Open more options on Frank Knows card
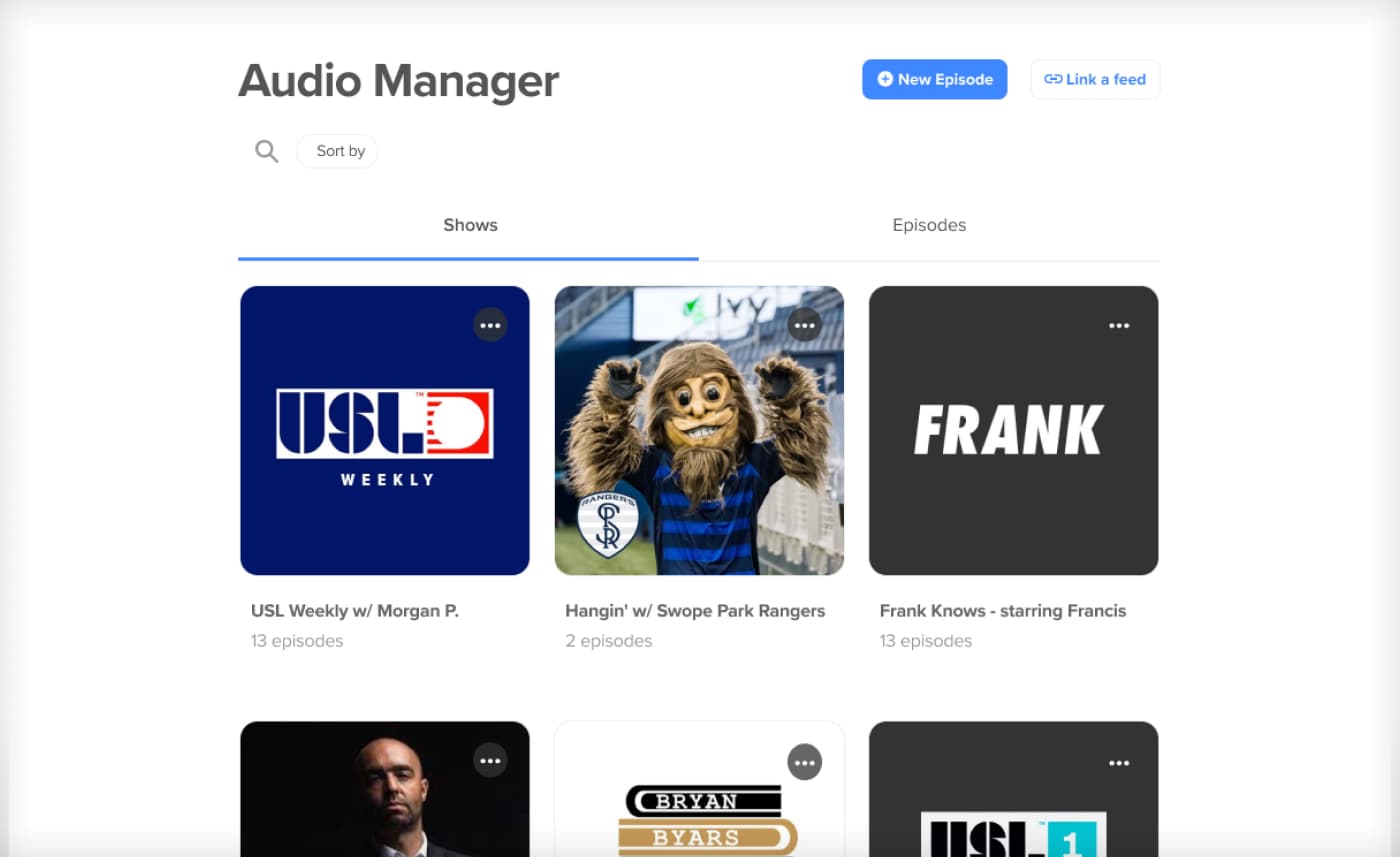 click(1119, 325)
